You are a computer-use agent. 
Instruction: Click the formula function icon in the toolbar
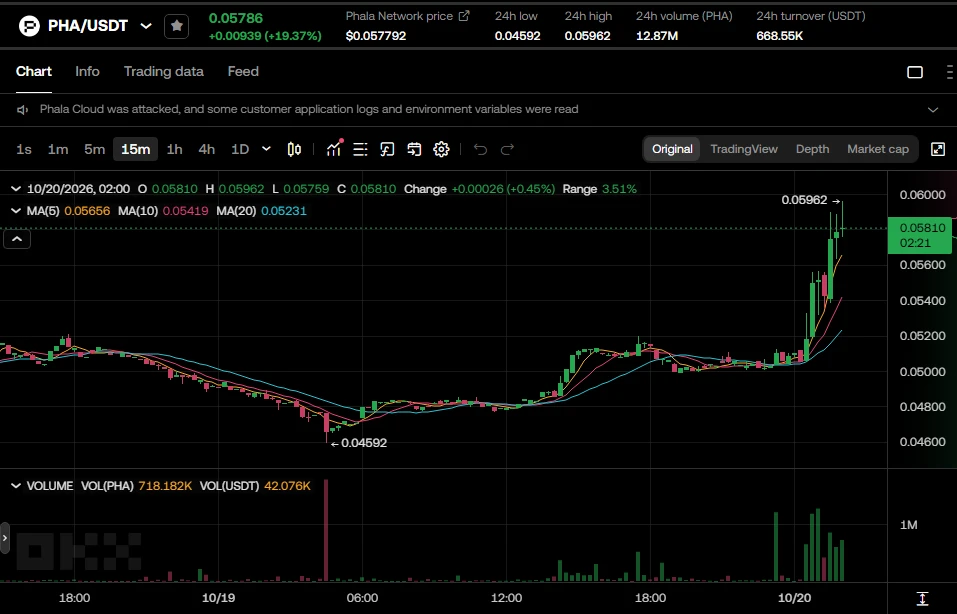pos(387,150)
